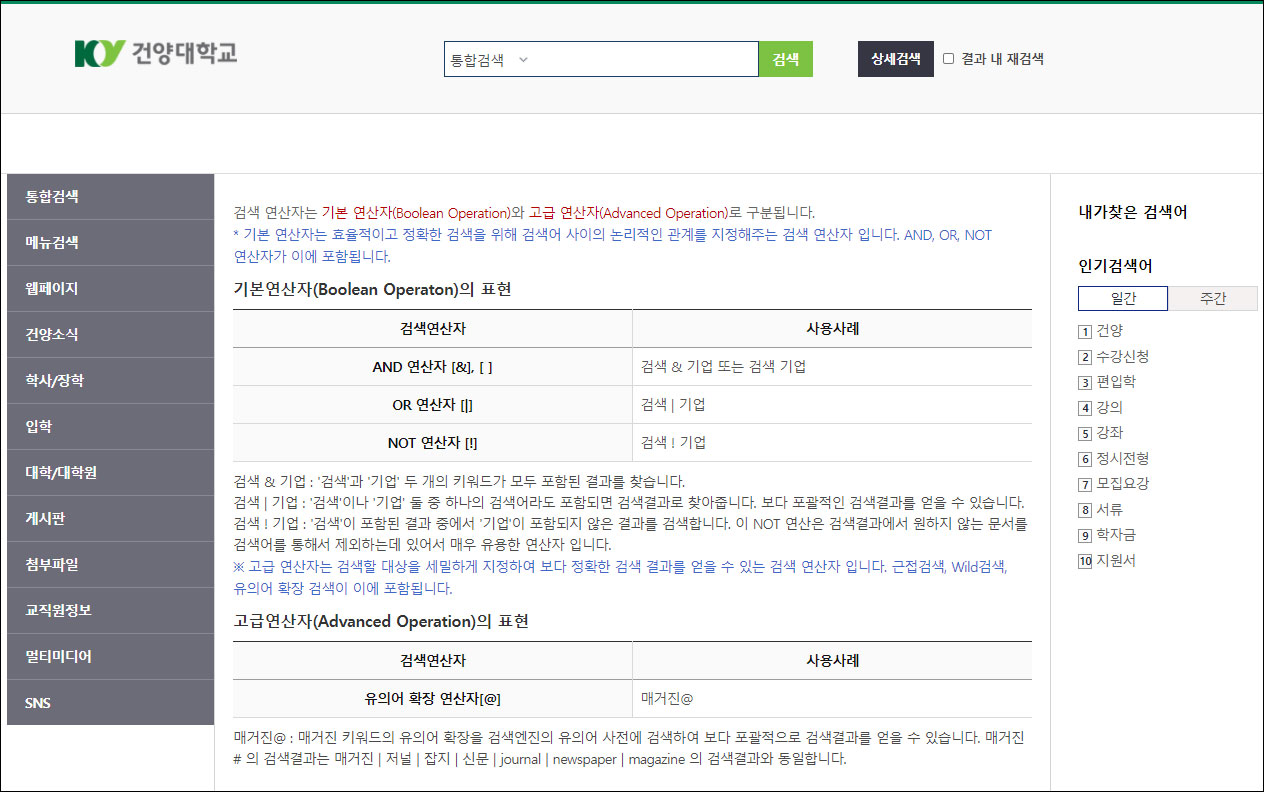Click popular keyword 모집요강
This screenshot has height=792, width=1264.
coord(1122,484)
